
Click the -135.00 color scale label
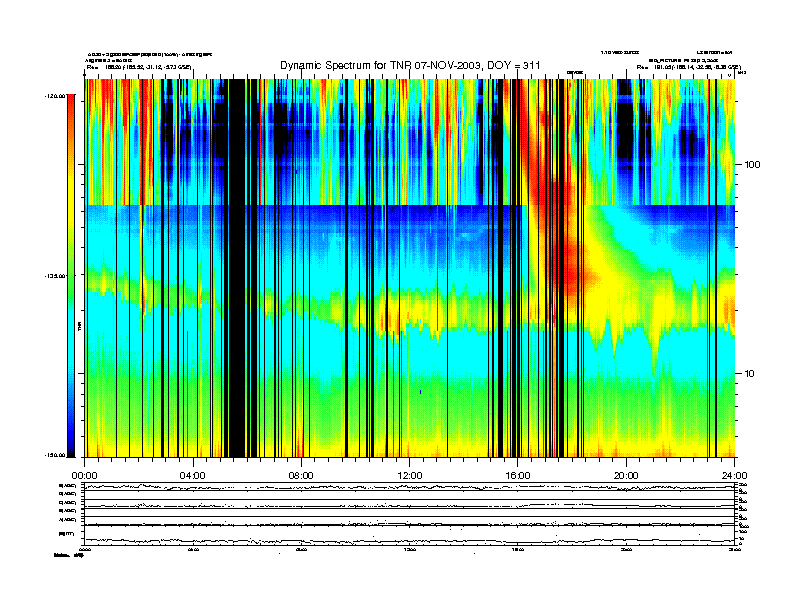point(56,276)
